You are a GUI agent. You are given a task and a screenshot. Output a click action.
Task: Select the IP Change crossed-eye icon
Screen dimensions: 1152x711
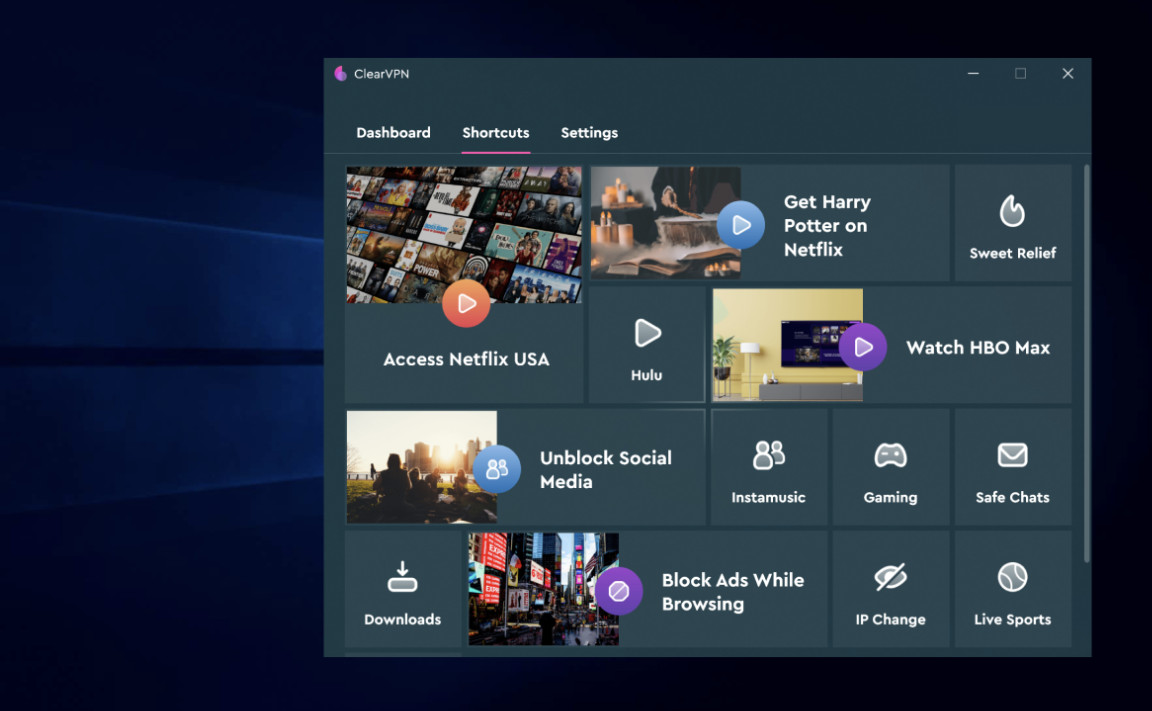coord(890,577)
